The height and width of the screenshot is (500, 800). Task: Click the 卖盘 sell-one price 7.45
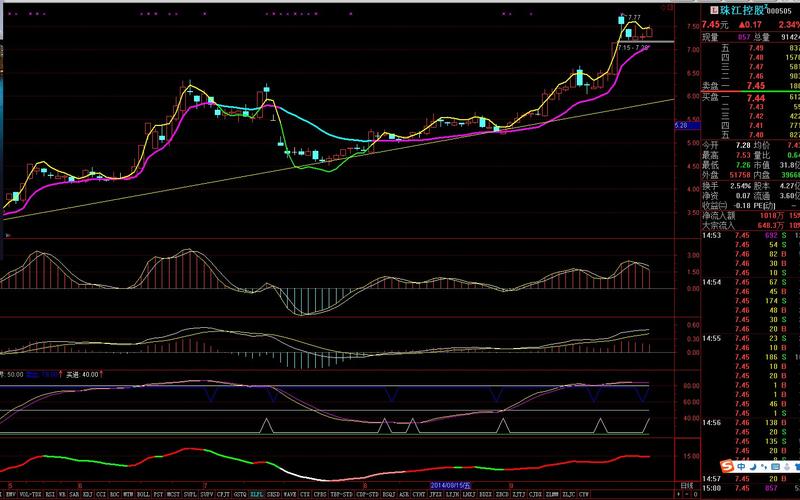click(x=756, y=87)
